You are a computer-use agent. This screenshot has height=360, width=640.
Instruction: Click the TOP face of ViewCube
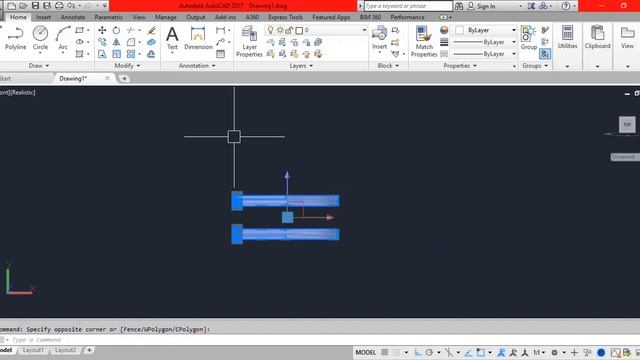coord(627,124)
